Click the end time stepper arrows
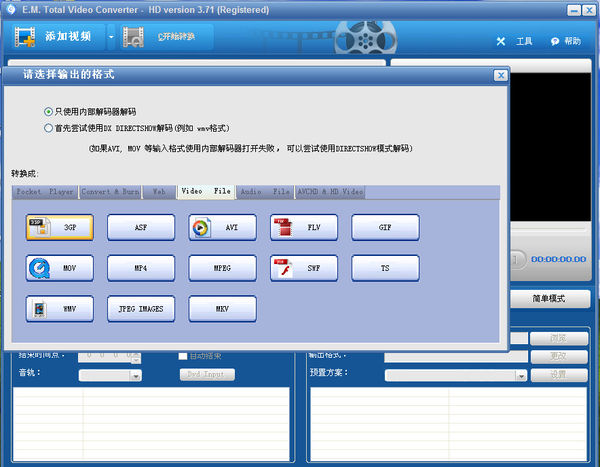Image resolution: width=600 pixels, height=467 pixels. (136, 358)
